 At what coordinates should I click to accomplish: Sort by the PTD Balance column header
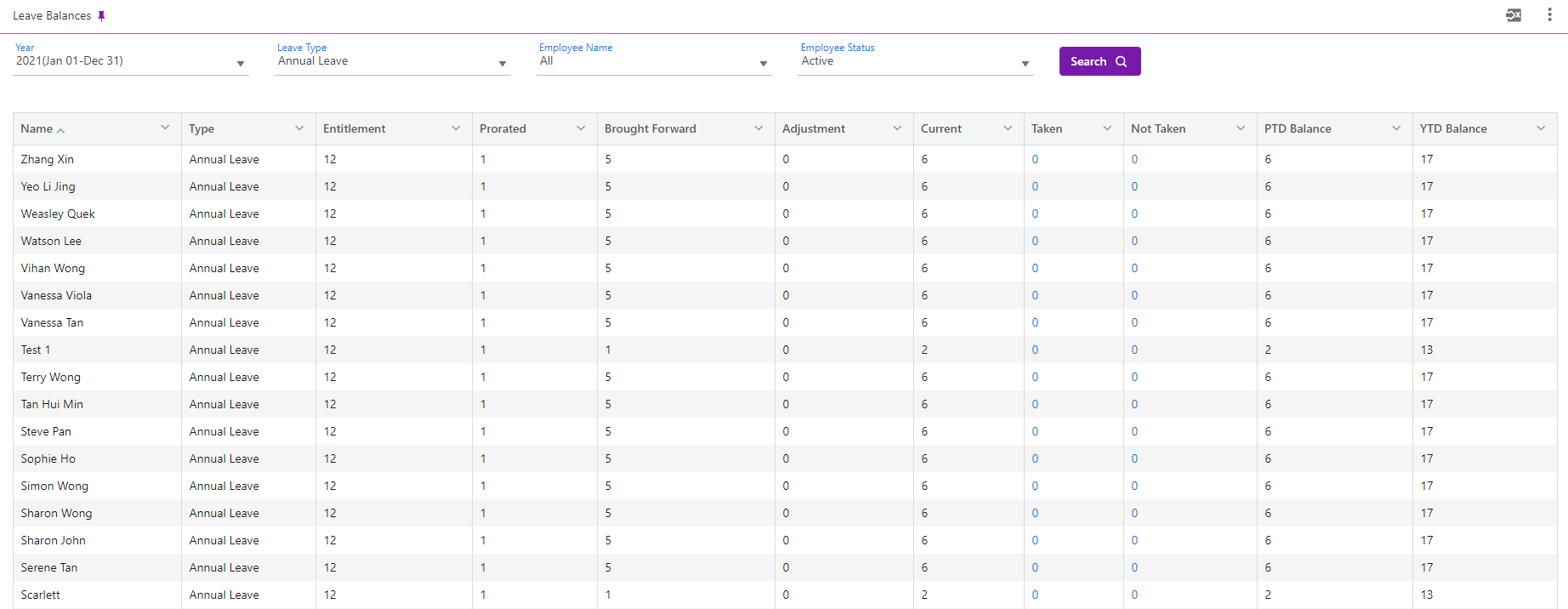pyautogui.click(x=1298, y=128)
